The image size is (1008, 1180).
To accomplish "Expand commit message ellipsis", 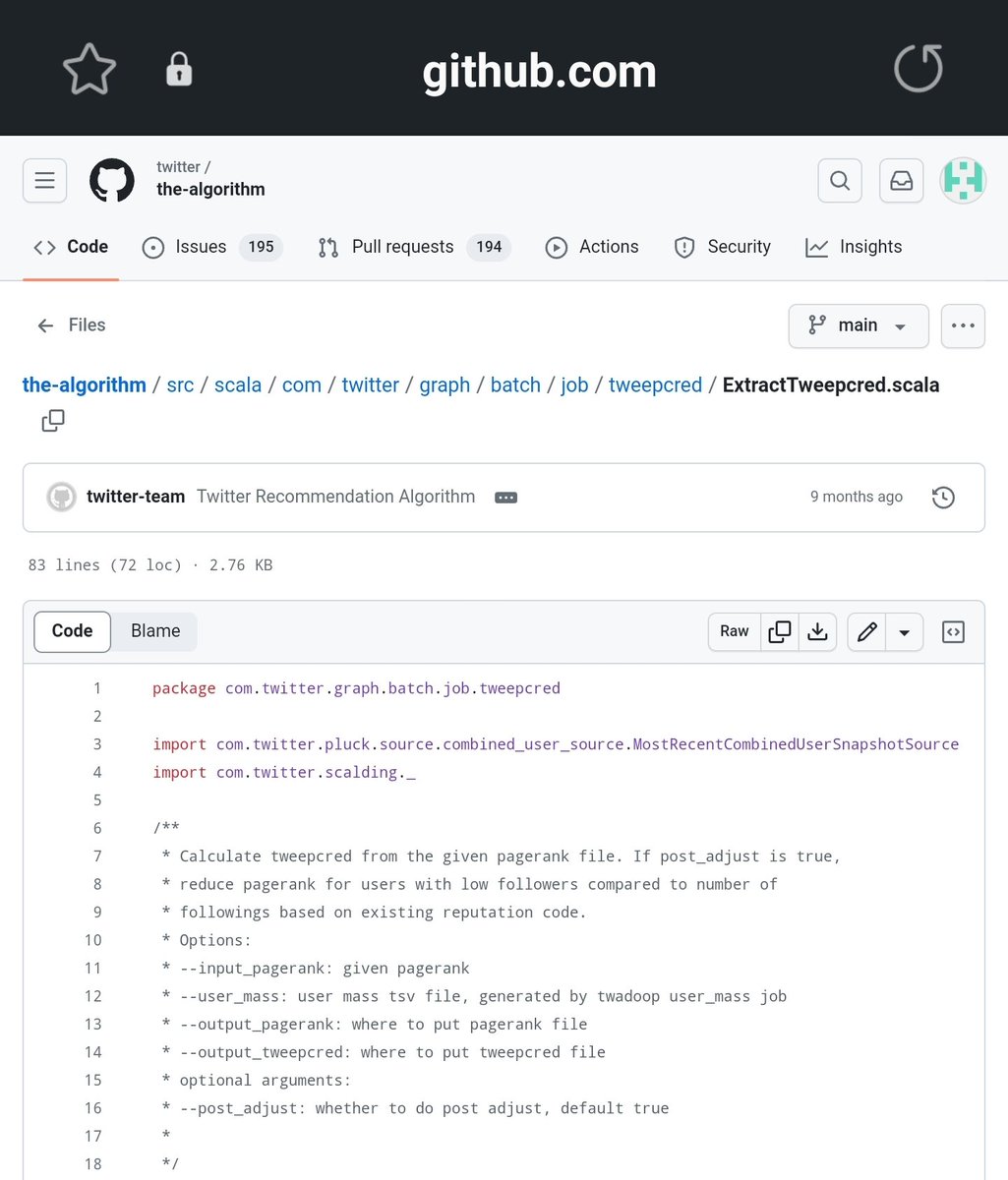I will click(x=506, y=498).
